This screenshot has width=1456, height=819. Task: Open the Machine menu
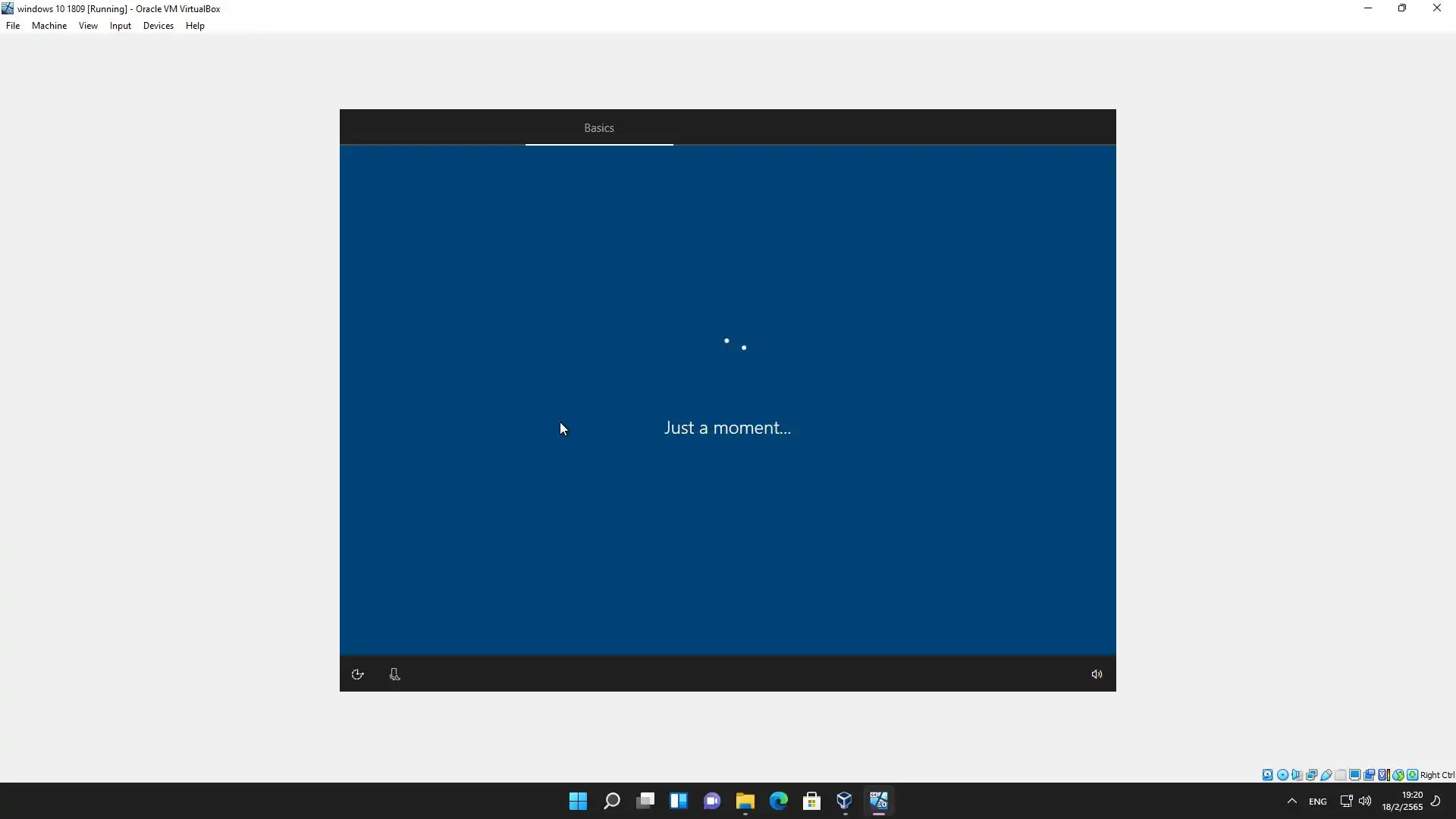(49, 26)
